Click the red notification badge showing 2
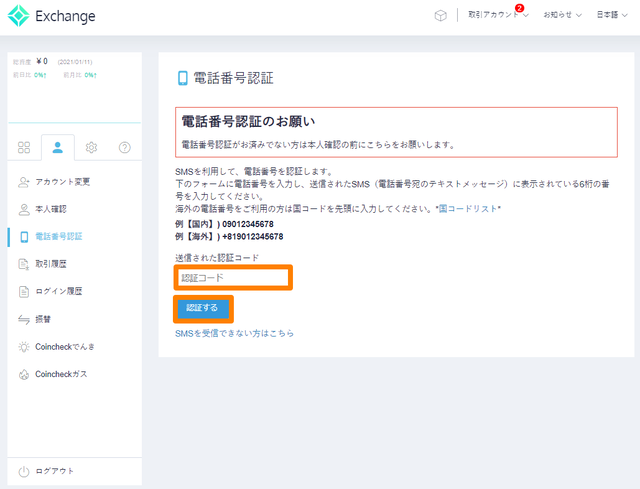Image resolution: width=640 pixels, height=489 pixels. [519, 8]
